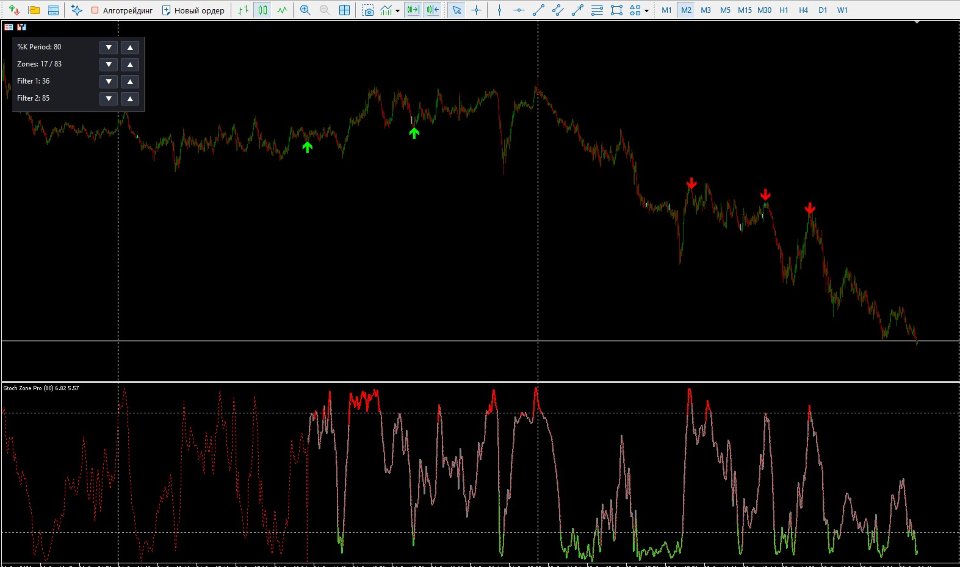960x567 pixels.
Task: Click the first small chart corner icon
Action: pos(9,27)
